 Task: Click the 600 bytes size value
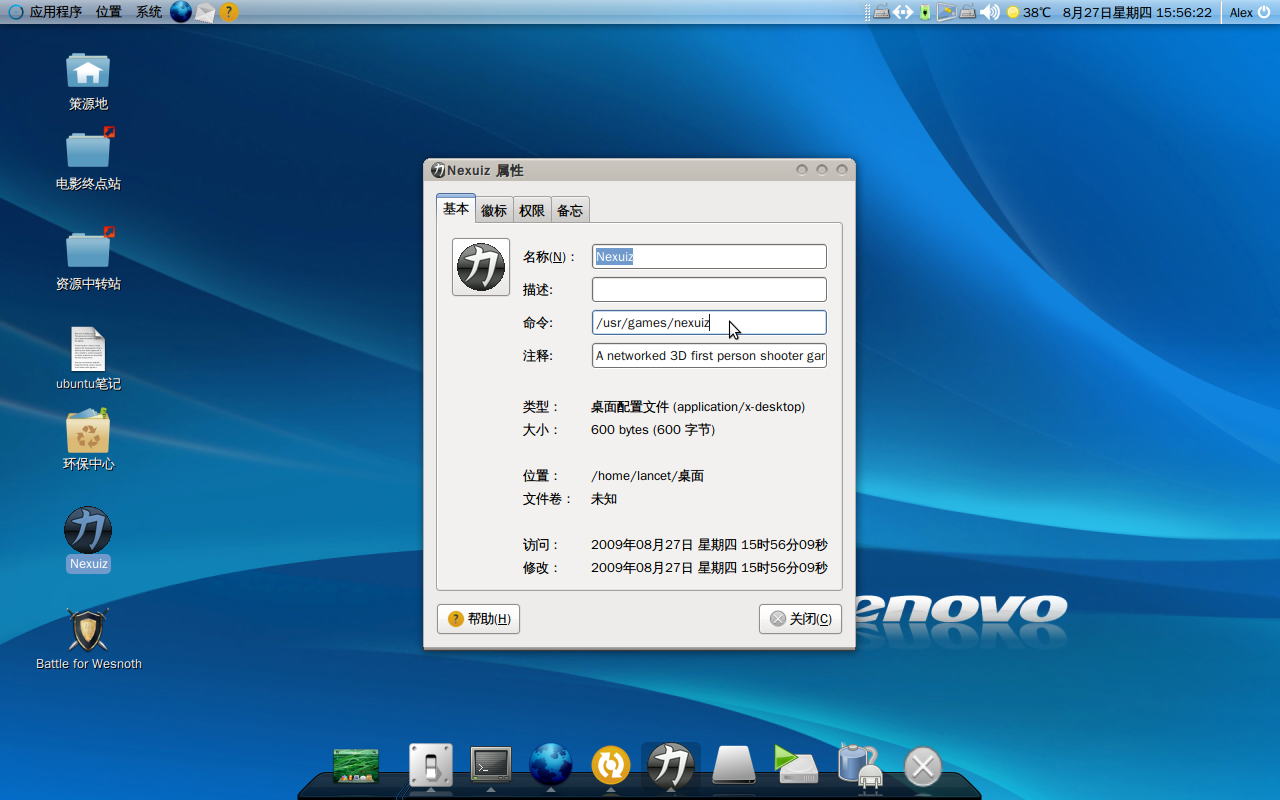point(653,430)
